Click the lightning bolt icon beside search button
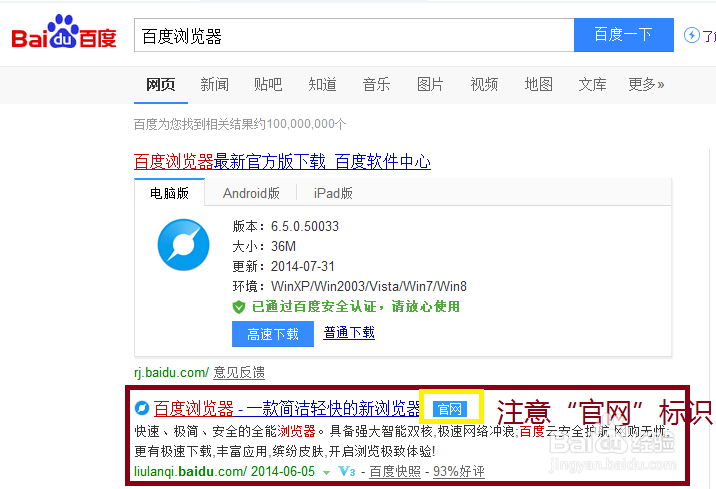Image resolution: width=716 pixels, height=489 pixels. tap(691, 35)
